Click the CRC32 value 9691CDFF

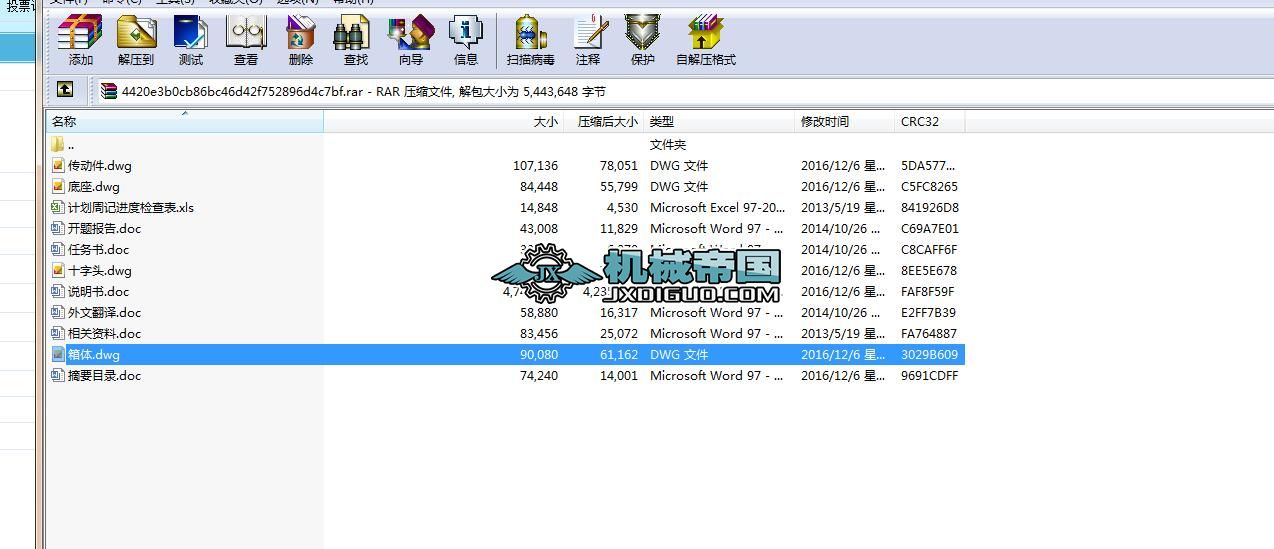pos(929,376)
